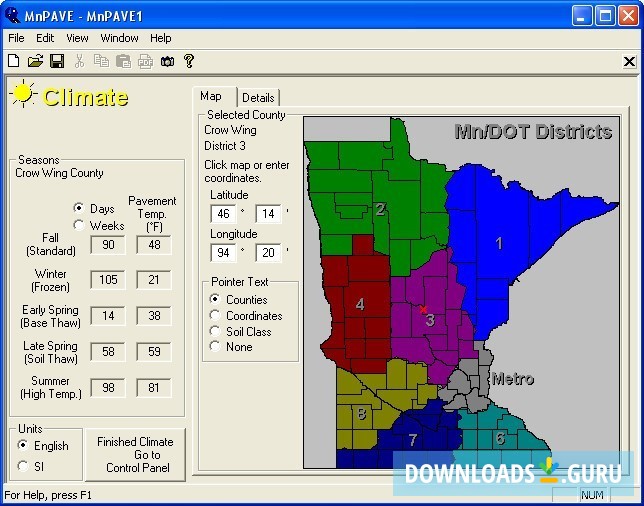The width and height of the screenshot is (644, 506).
Task: Click the Fall days field showing 90
Action: [108, 245]
